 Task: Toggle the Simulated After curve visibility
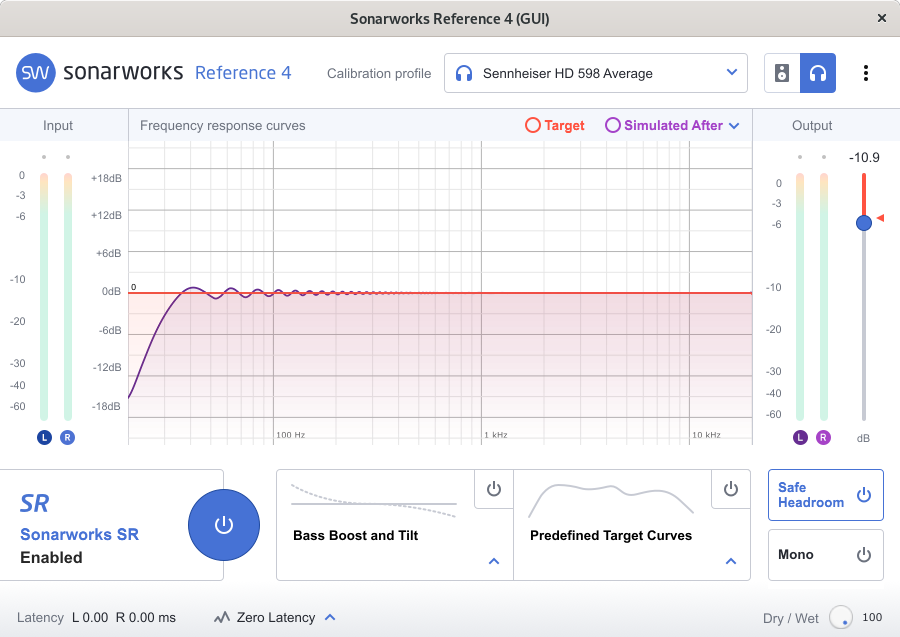(x=664, y=125)
